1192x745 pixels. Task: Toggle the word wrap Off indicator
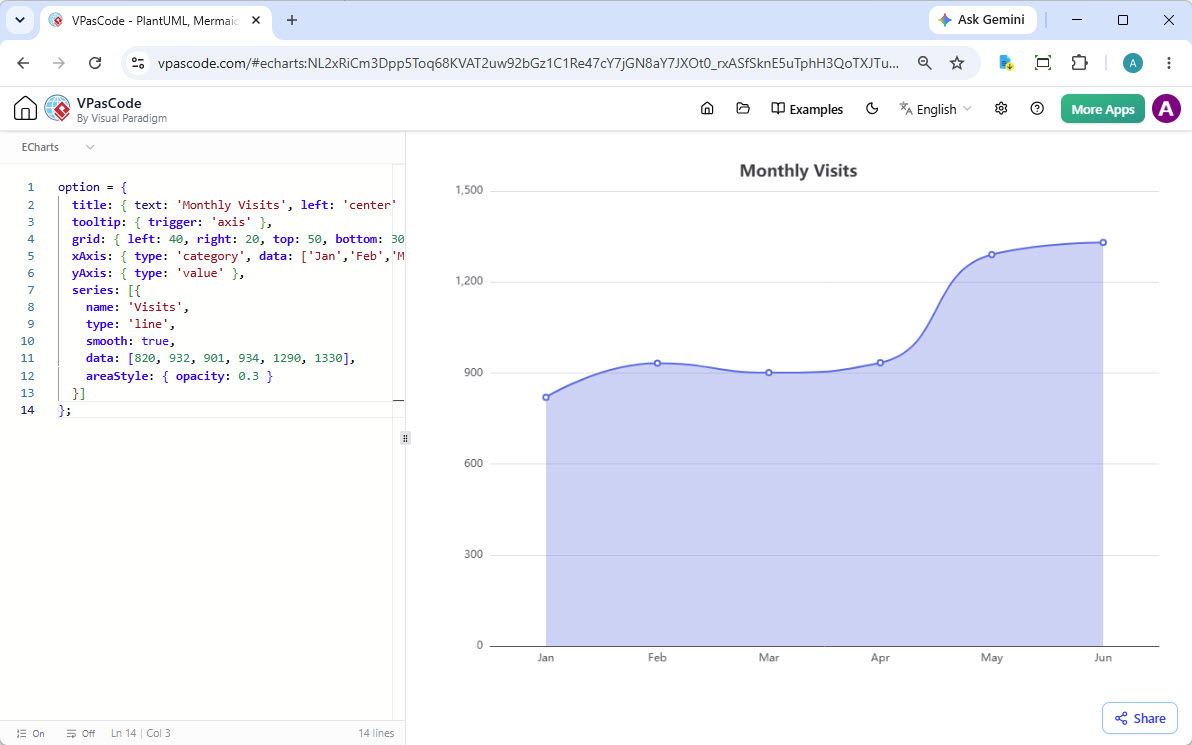tap(81, 734)
